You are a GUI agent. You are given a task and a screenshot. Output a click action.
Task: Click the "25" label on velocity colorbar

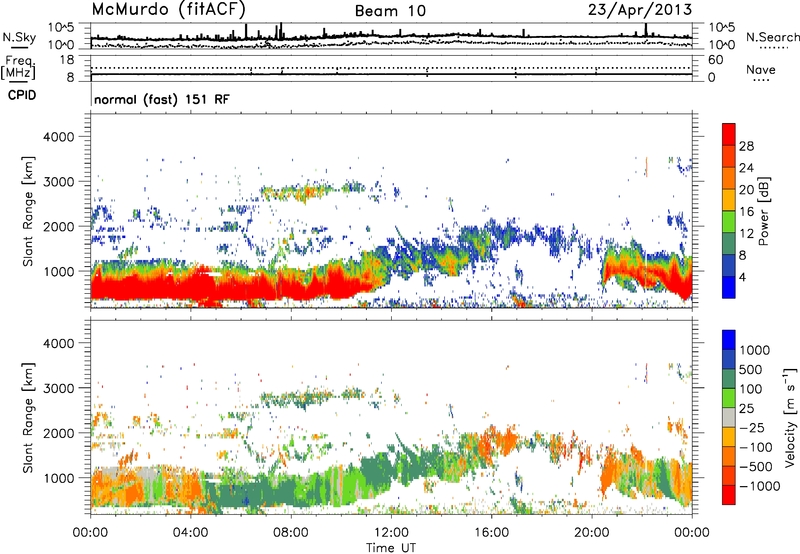[x=746, y=408]
